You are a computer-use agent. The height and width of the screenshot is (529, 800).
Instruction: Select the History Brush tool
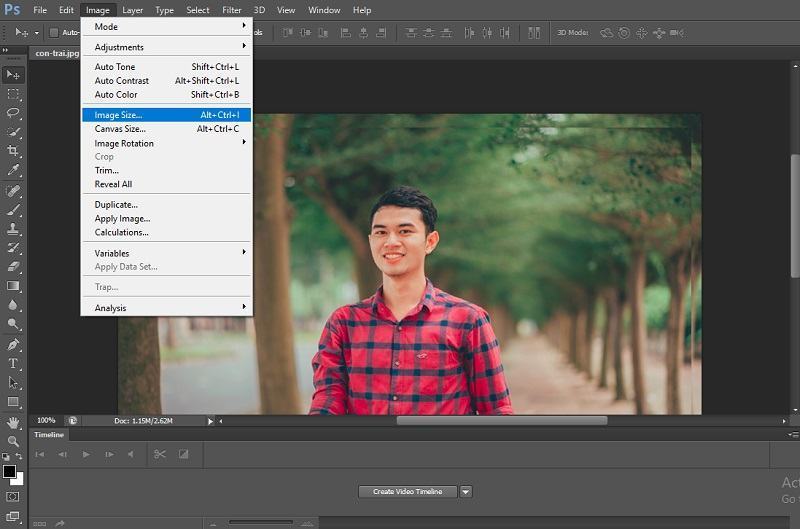tap(13, 247)
